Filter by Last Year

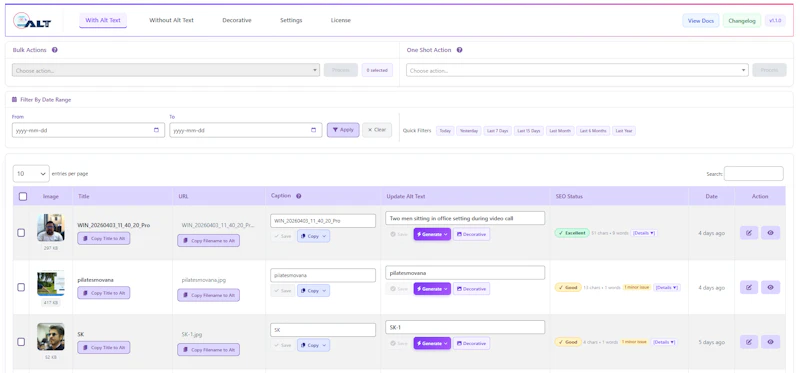click(624, 131)
